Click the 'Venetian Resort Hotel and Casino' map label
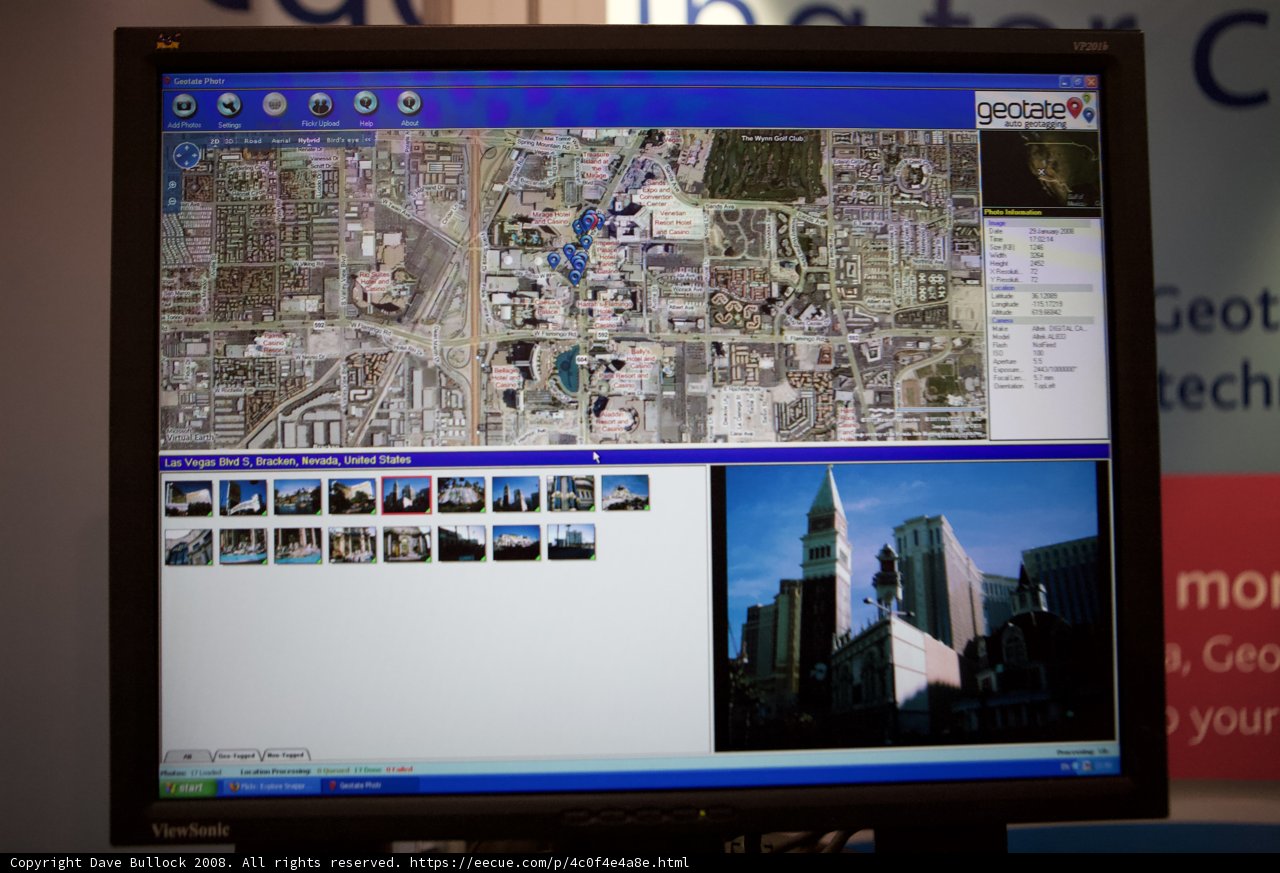 click(671, 223)
